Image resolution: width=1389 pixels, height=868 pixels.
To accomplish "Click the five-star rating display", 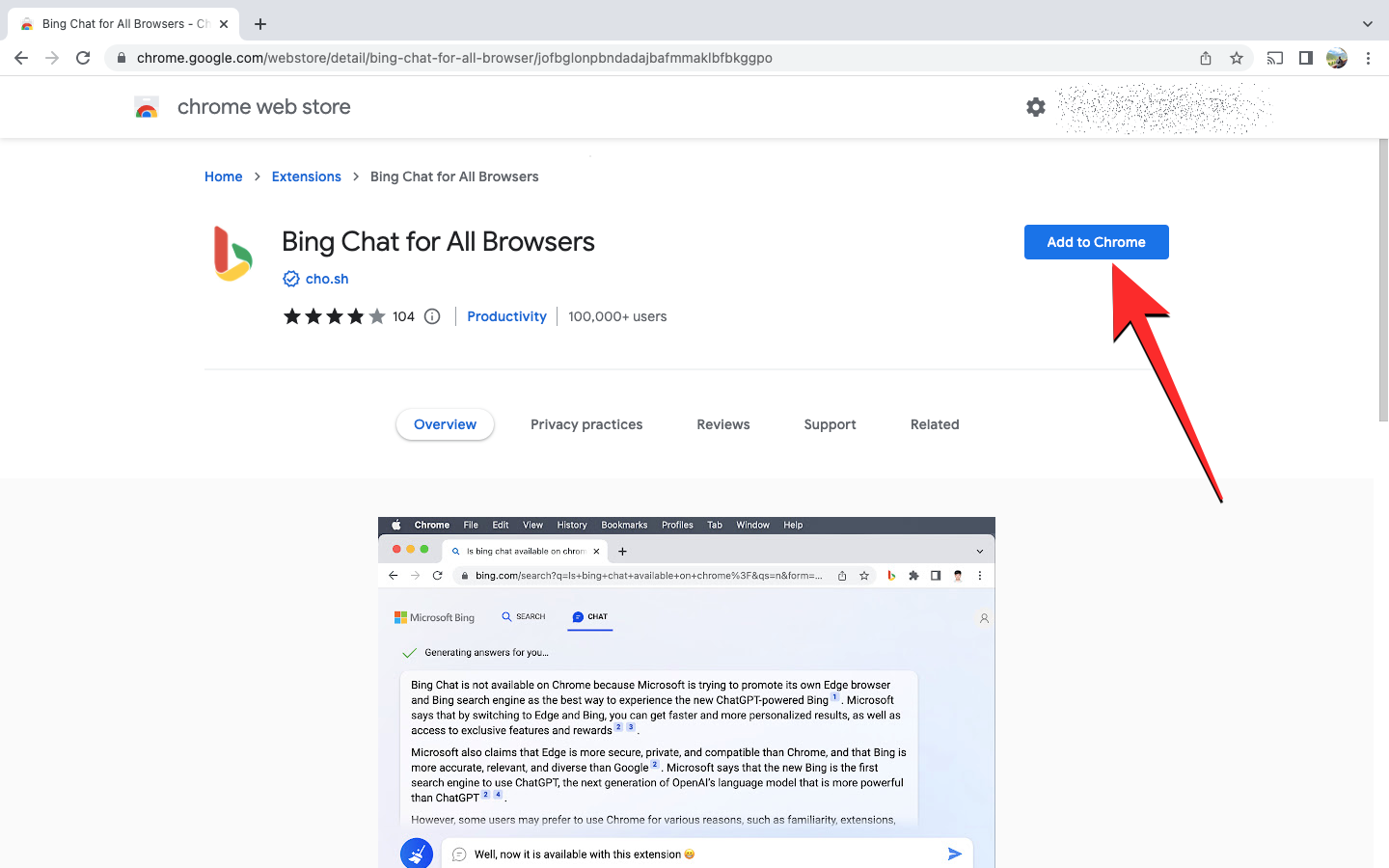I will click(x=334, y=316).
